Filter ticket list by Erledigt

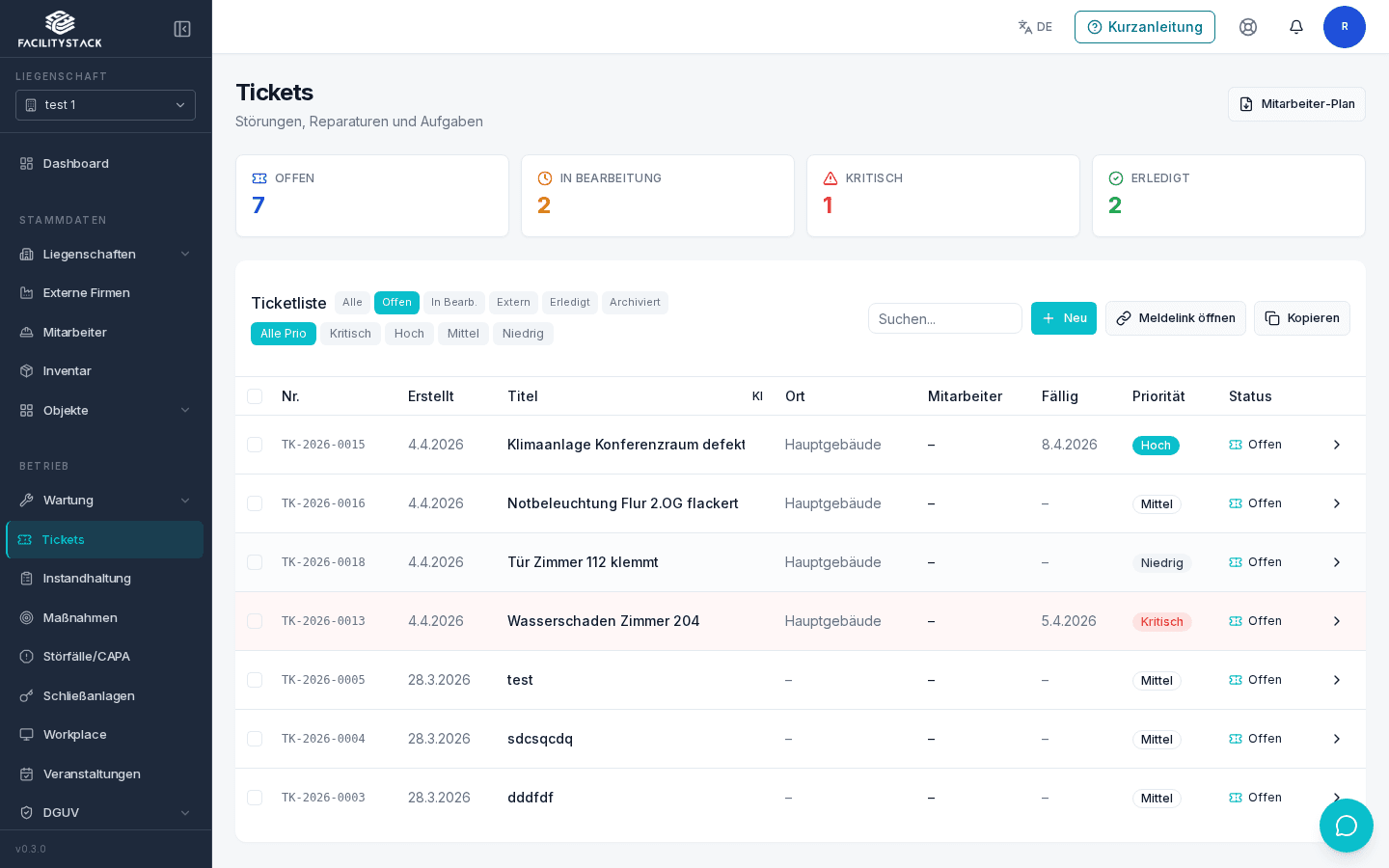(x=570, y=303)
